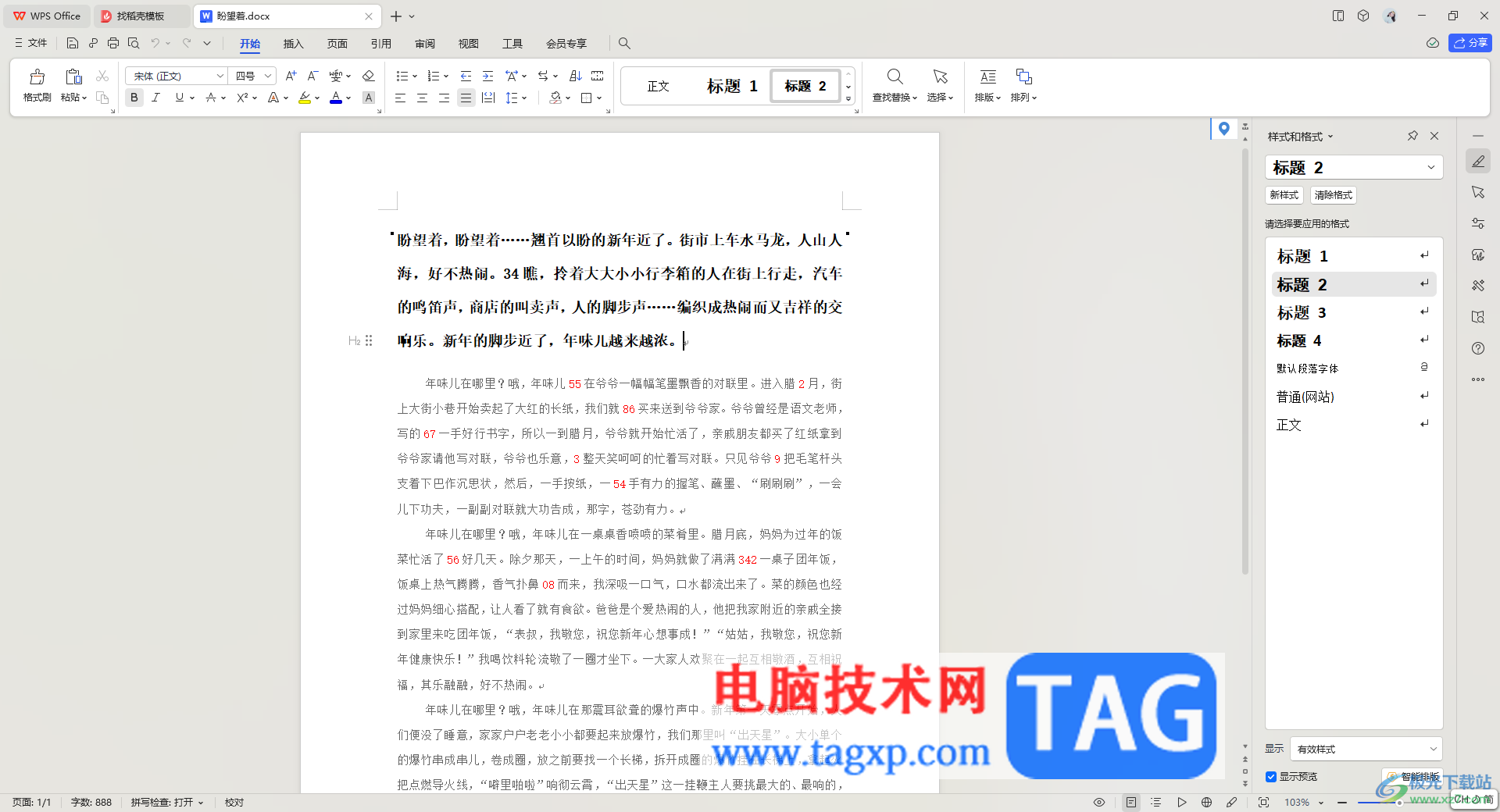1500x812 pixels.
Task: Click the vertical document scrollbar
Action: [x=1245, y=361]
